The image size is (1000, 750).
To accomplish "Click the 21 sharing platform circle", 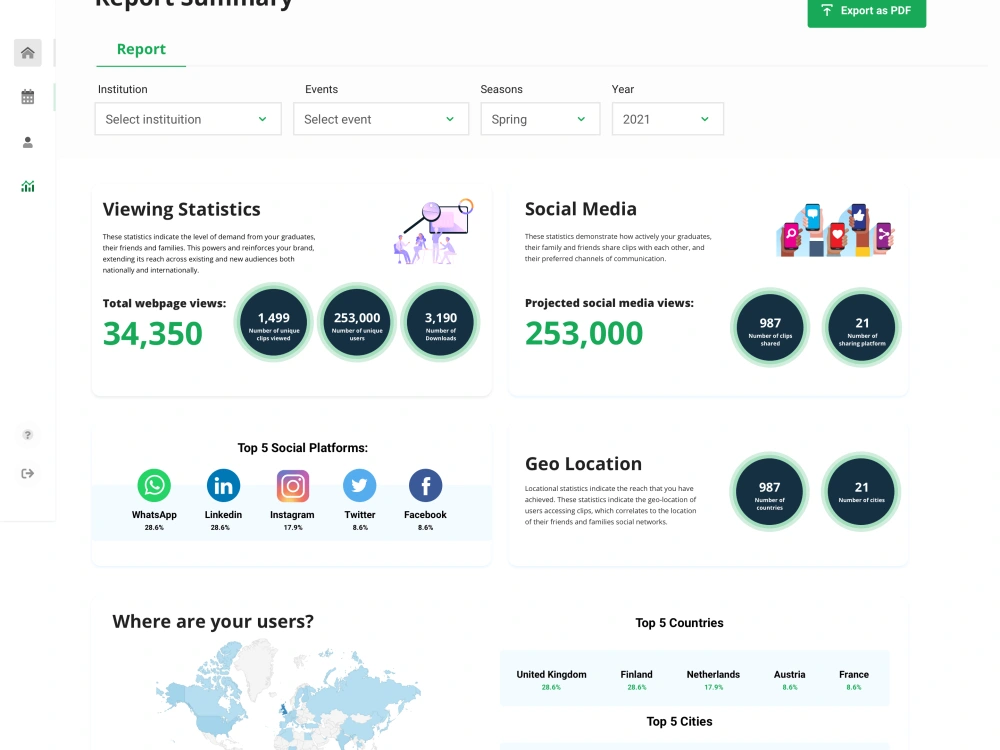I will [862, 327].
